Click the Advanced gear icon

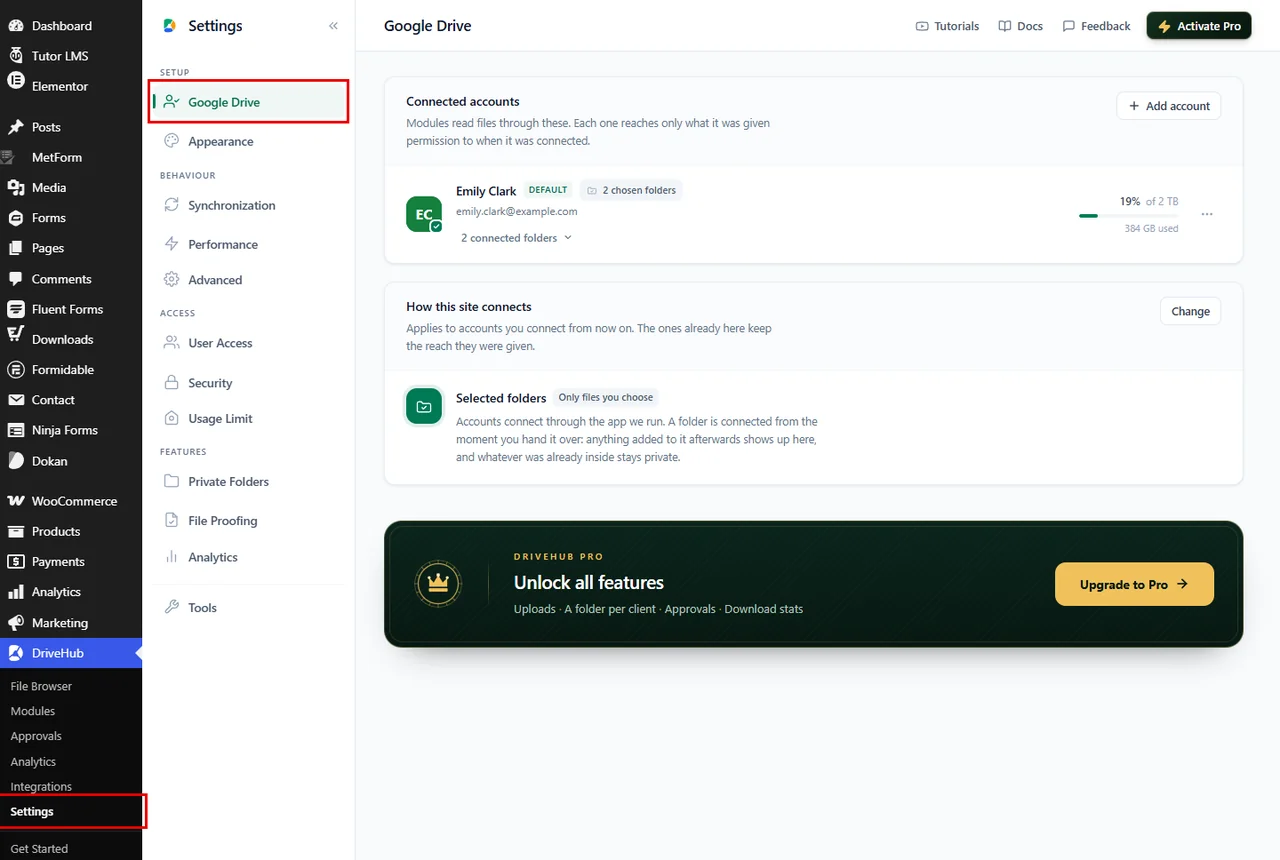(171, 280)
